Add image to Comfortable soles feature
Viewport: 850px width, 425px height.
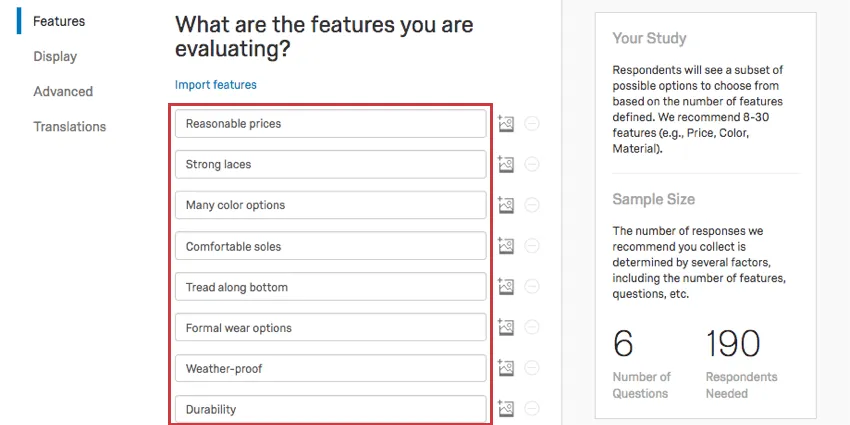pos(506,246)
